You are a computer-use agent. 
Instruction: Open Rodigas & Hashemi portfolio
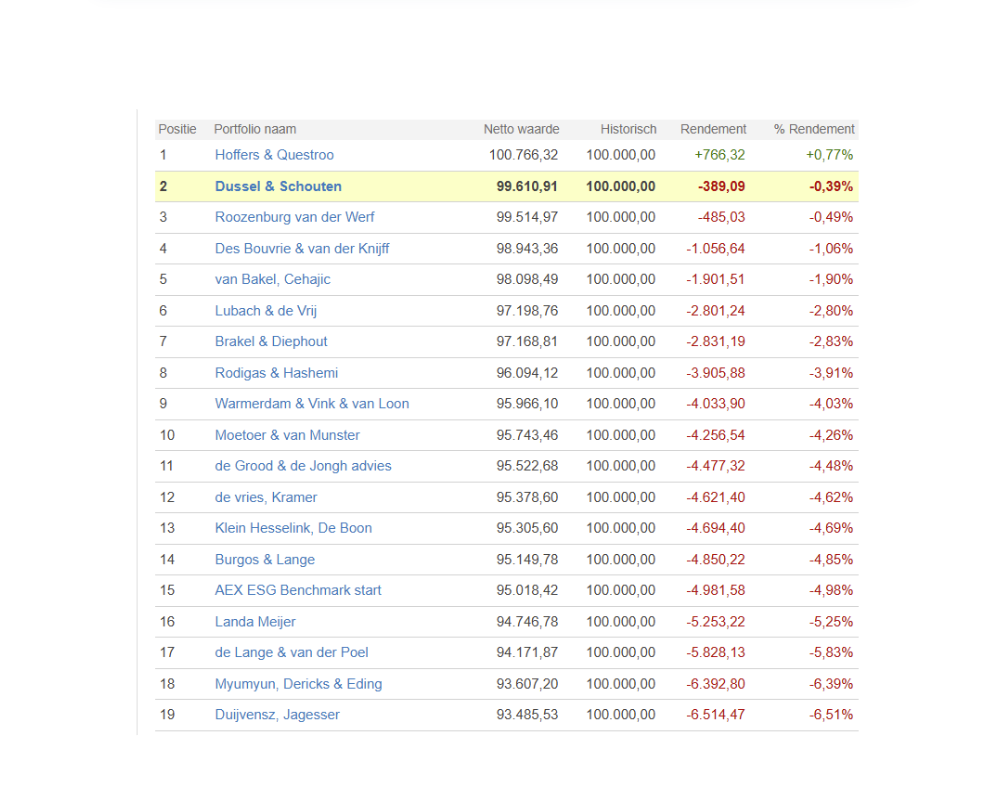[x=276, y=373]
